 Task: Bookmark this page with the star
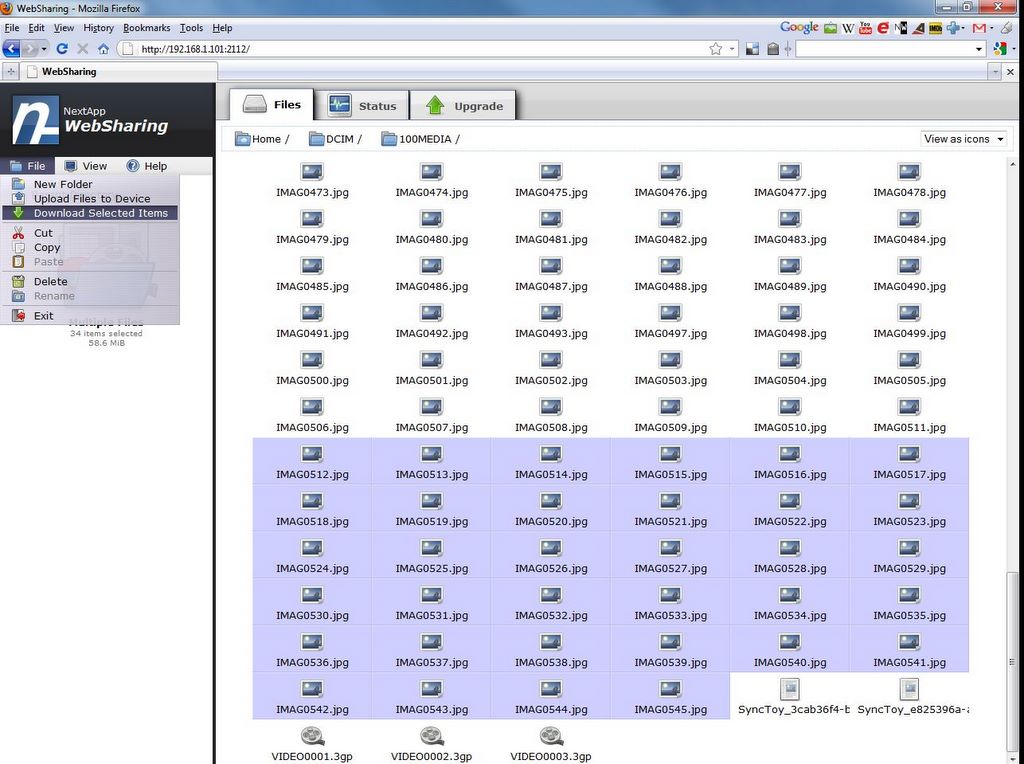click(716, 48)
